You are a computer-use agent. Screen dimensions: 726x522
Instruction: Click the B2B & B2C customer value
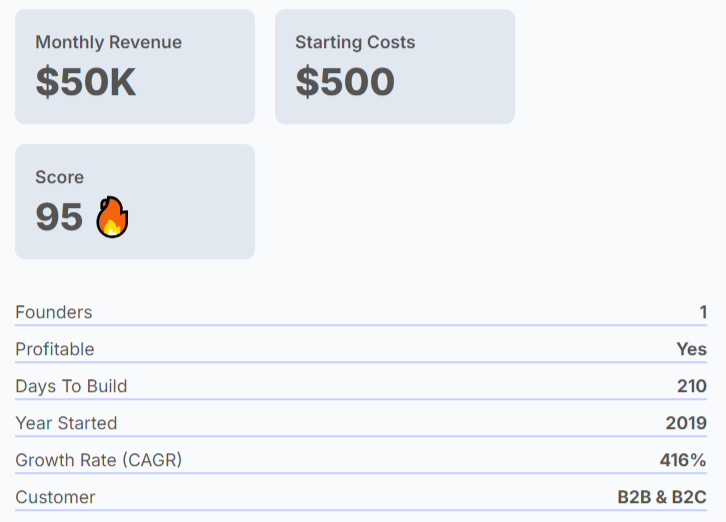[x=662, y=497]
